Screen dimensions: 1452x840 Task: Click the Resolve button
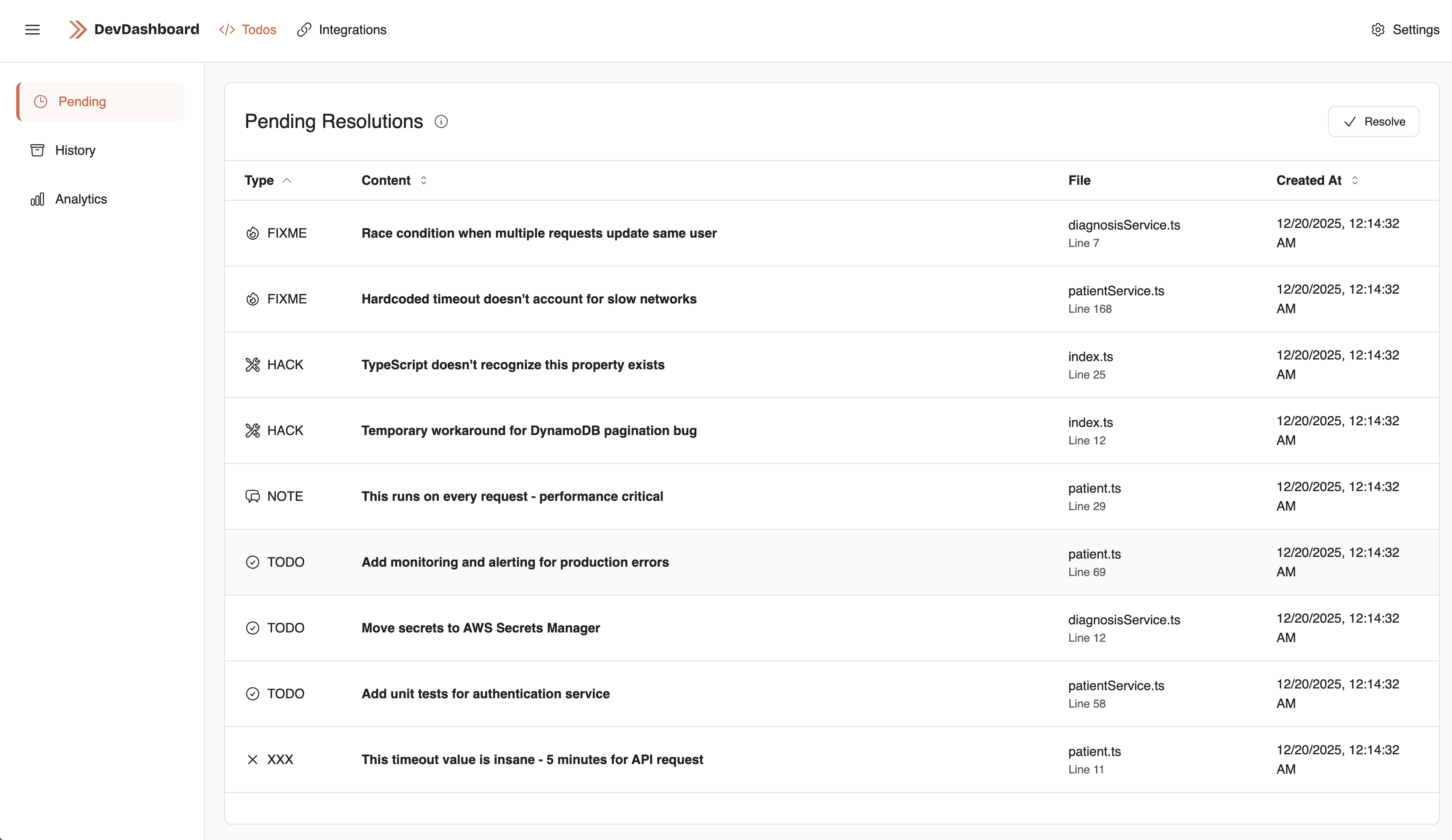tap(1374, 121)
